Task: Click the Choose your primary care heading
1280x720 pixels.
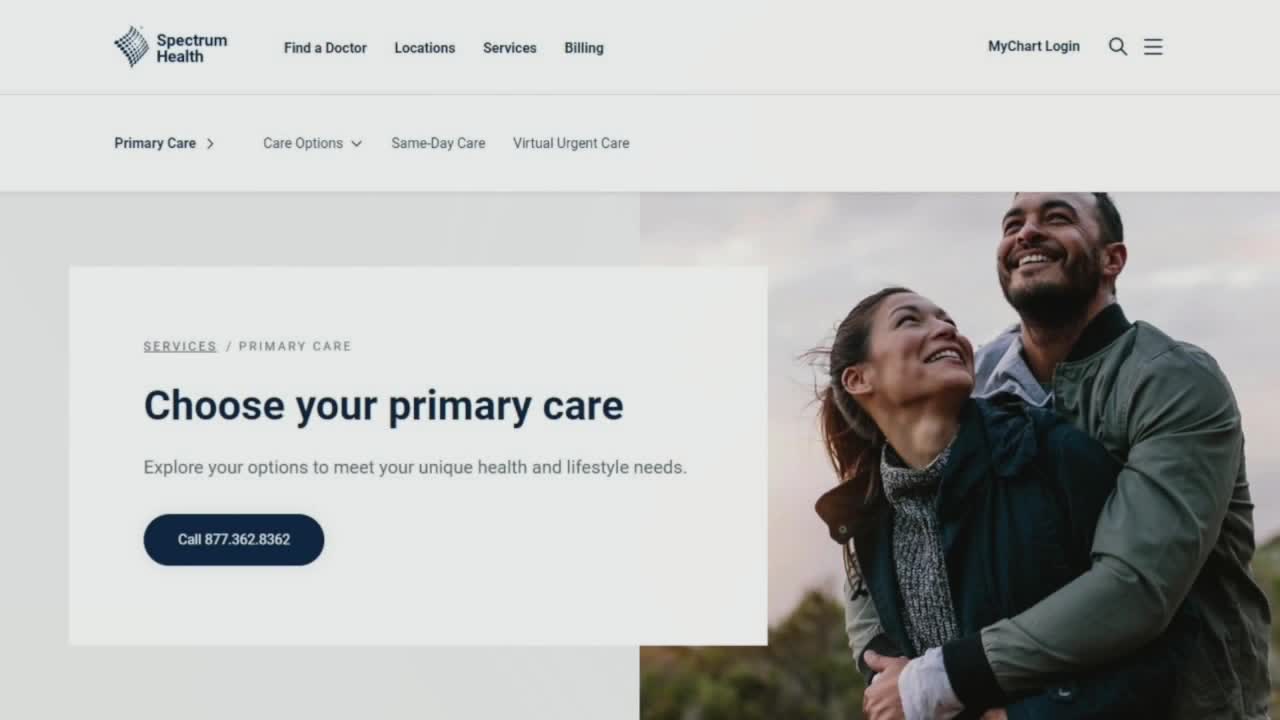Action: click(383, 406)
